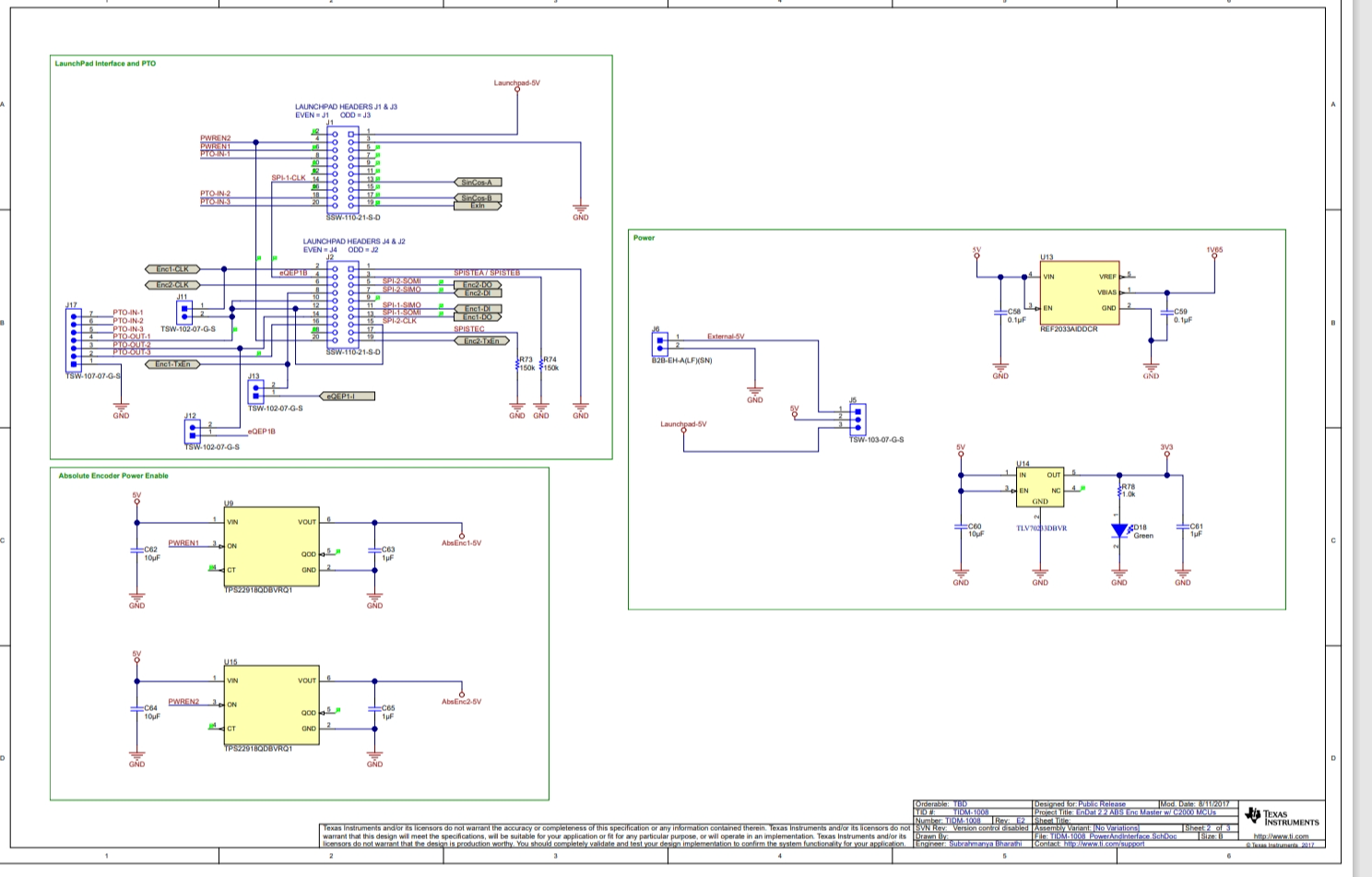The width and height of the screenshot is (1372, 877).
Task: Click the J6 external power connector
Action: 659,343
